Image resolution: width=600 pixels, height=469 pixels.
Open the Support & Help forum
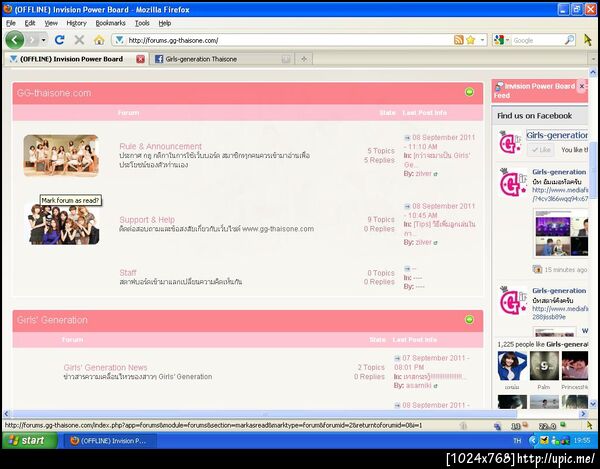click(x=147, y=220)
